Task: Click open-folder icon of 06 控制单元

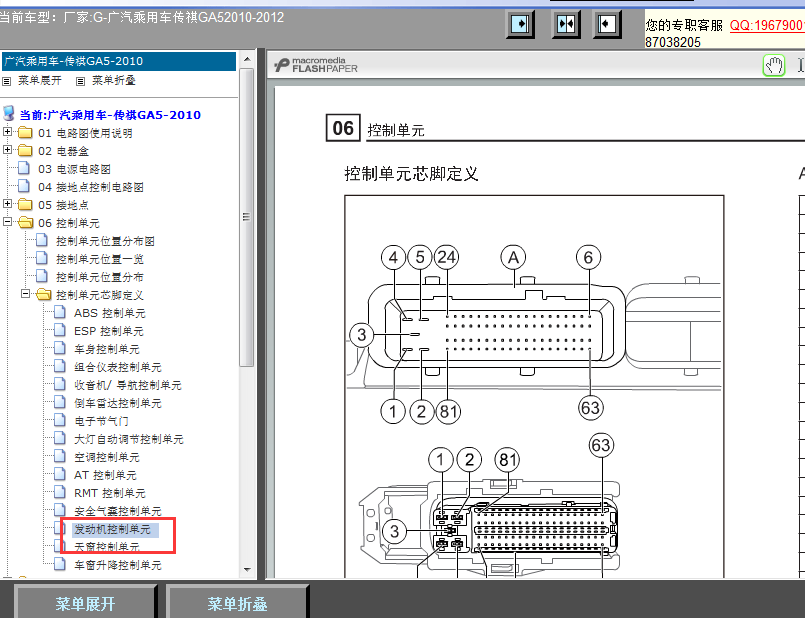Action: click(25, 223)
